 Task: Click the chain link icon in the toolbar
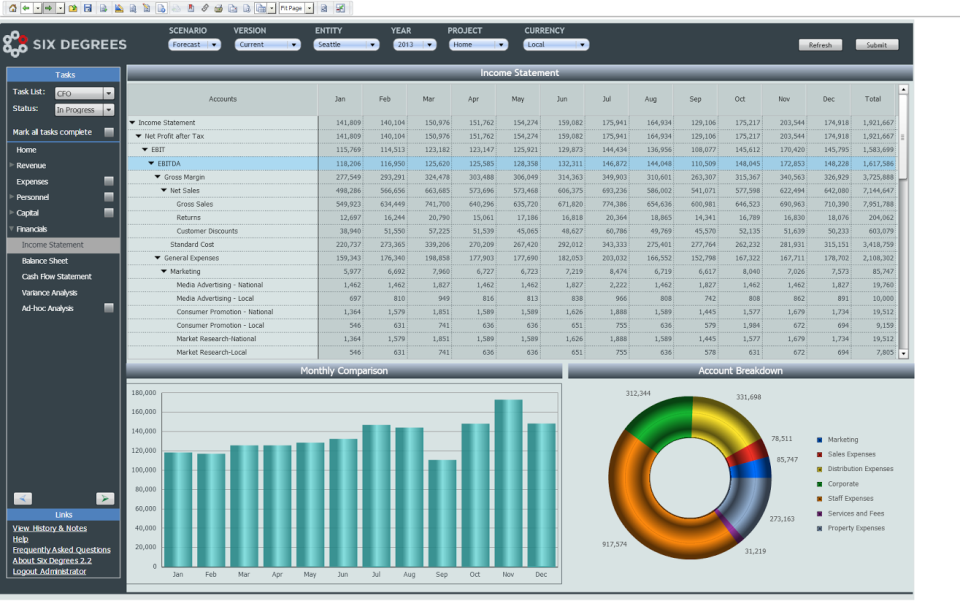pos(204,9)
